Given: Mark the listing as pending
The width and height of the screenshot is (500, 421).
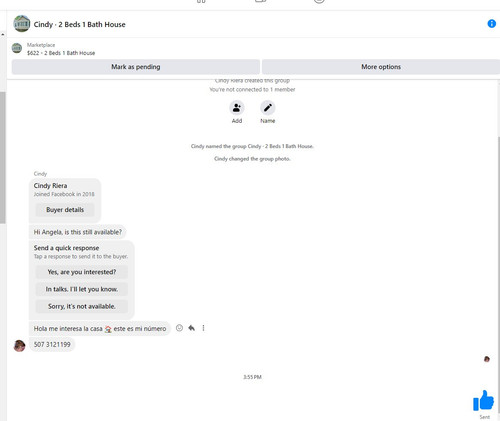Looking at the screenshot, I should coord(136,67).
